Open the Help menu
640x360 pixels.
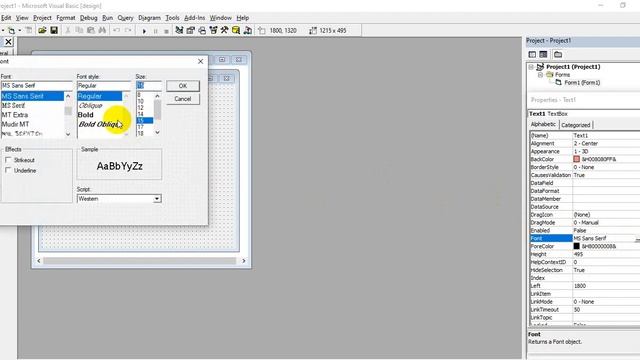tap(243, 18)
